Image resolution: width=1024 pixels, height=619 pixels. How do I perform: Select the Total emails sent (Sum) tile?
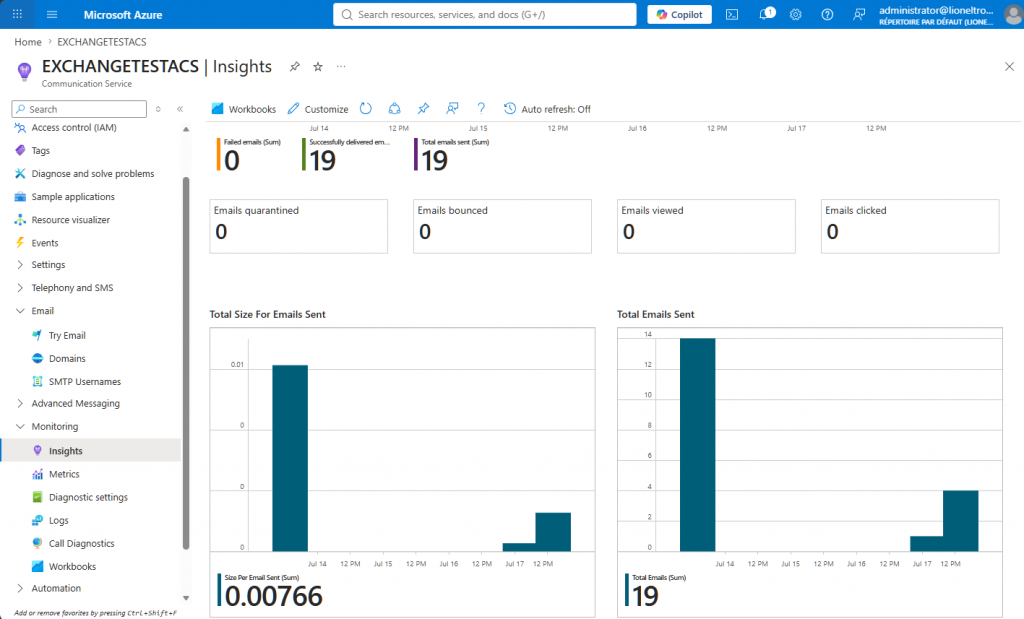tap(453, 155)
